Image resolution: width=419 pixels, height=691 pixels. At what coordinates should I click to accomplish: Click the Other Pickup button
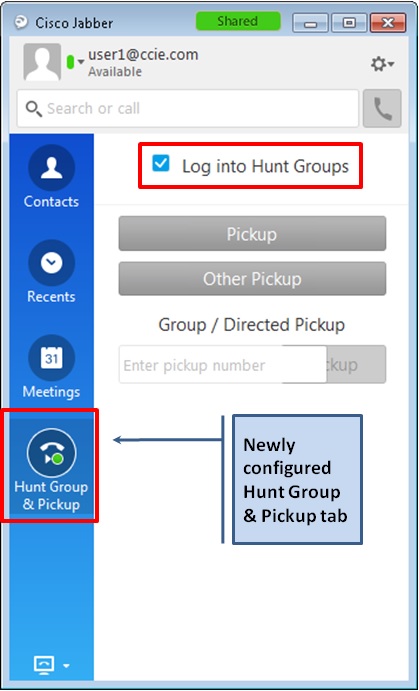tap(252, 279)
